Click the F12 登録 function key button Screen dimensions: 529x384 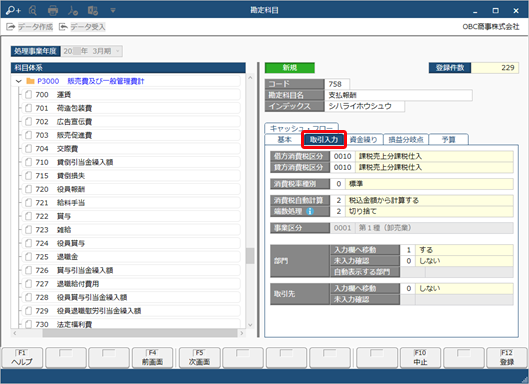pos(507,358)
